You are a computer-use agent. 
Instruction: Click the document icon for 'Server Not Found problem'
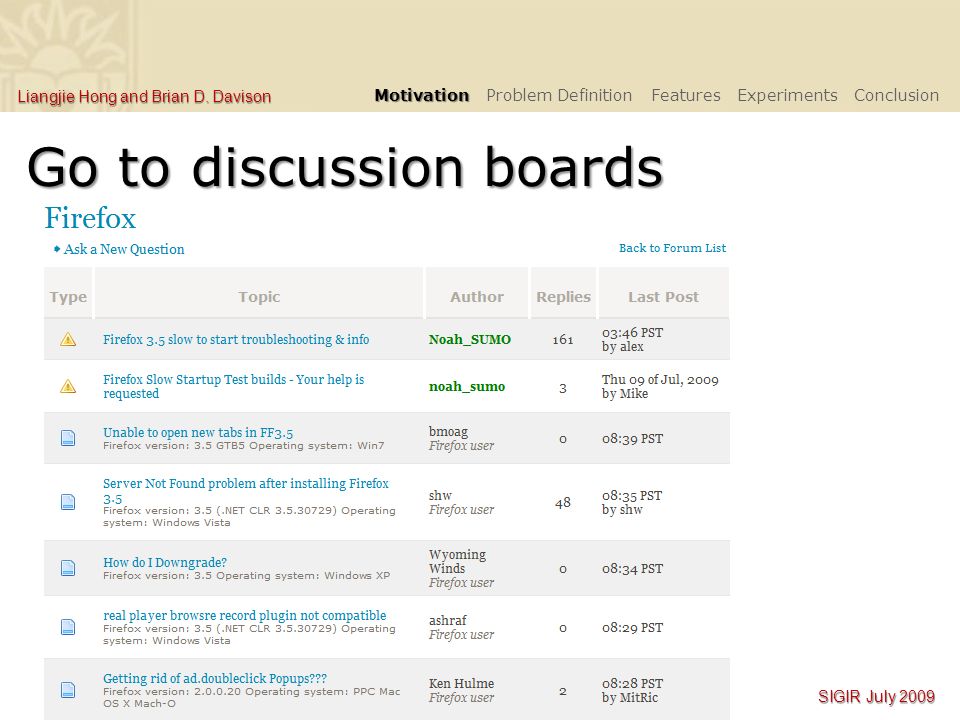68,502
